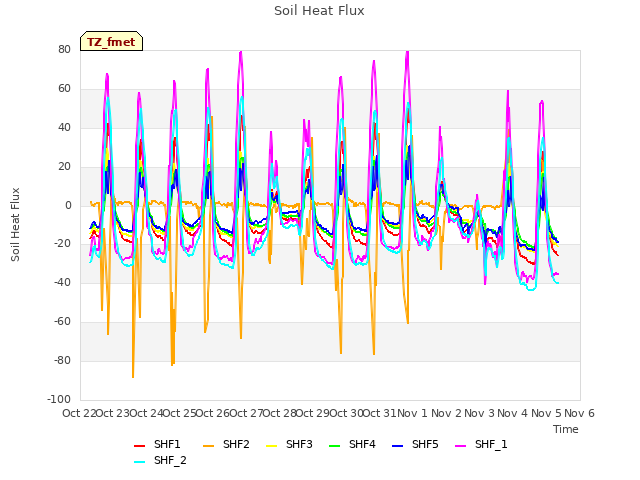640x480 pixels.
Task: Click the red SHF1 legend swatch
Action: [140, 446]
